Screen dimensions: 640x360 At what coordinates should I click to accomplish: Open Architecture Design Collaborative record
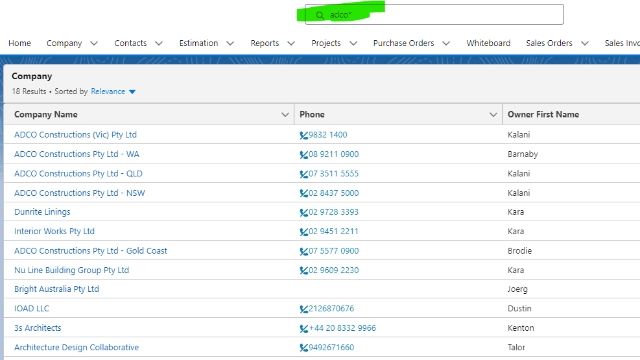coord(76,347)
